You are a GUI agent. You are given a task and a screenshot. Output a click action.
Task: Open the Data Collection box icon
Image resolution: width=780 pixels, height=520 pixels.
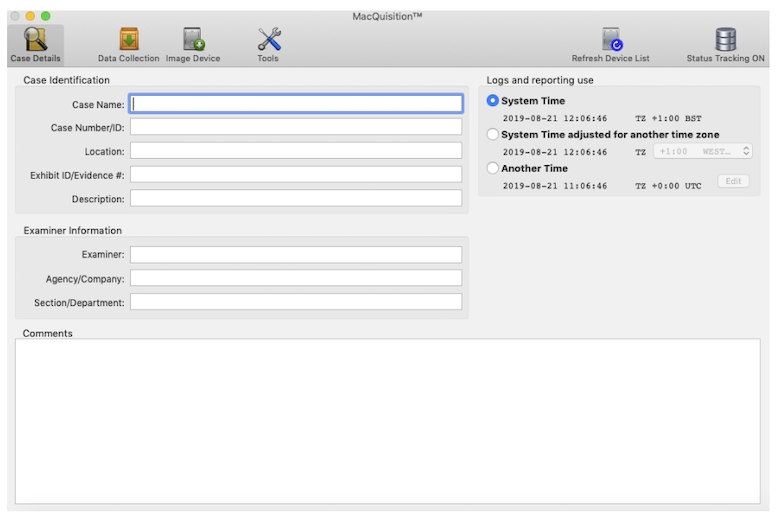tap(129, 39)
